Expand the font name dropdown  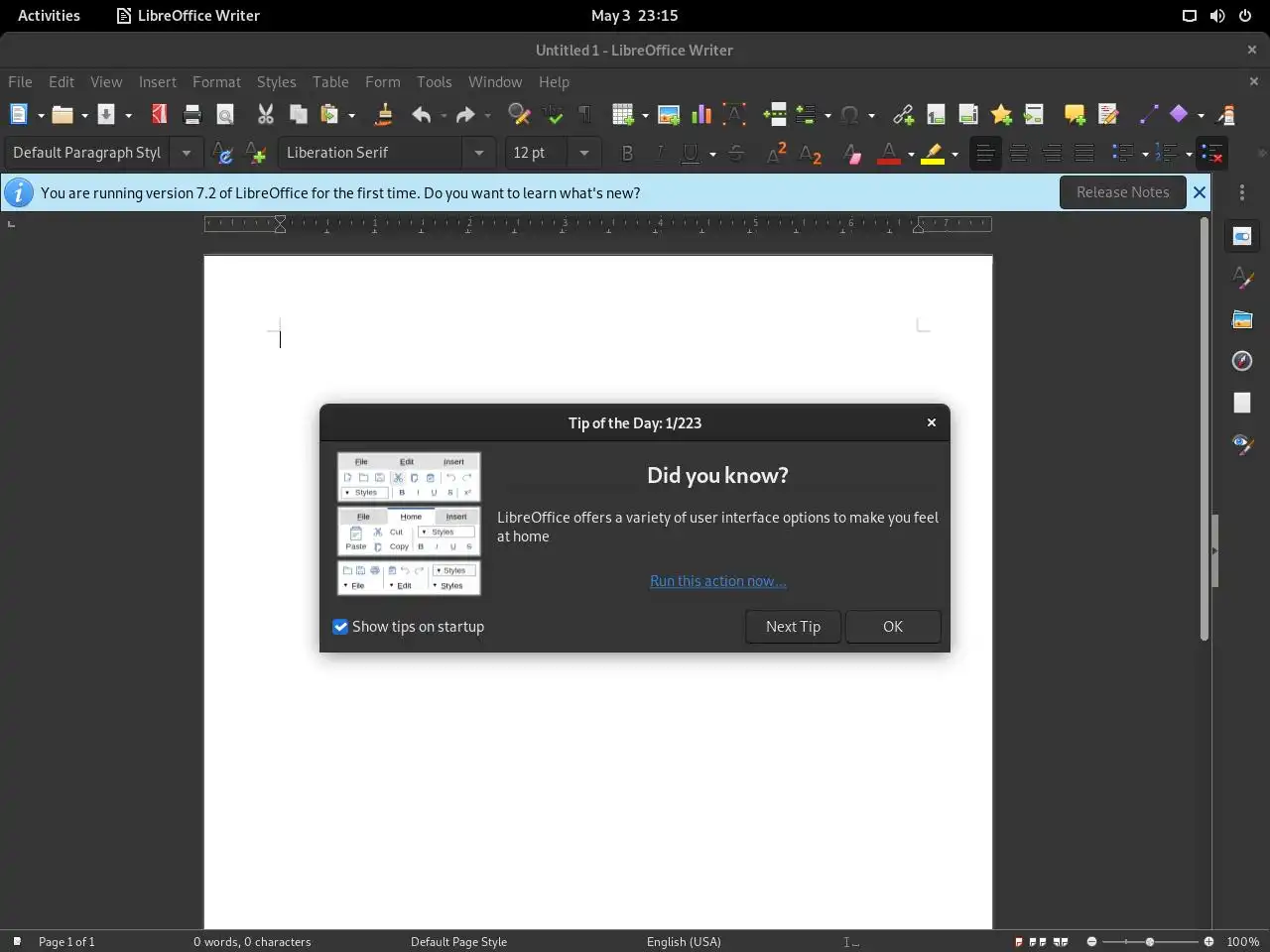(x=479, y=153)
